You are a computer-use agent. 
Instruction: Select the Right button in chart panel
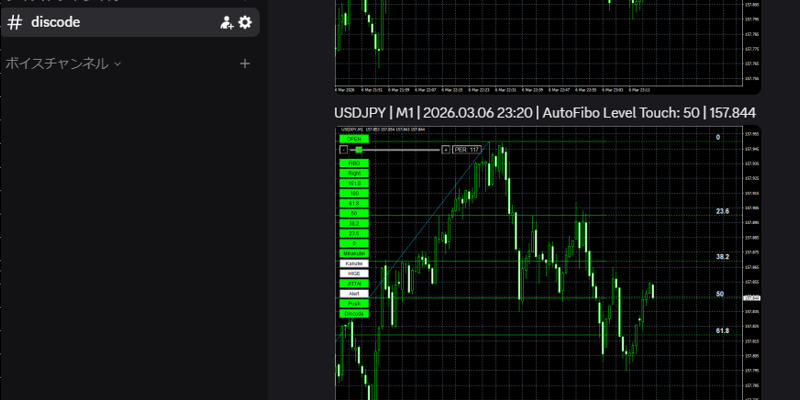point(354,173)
